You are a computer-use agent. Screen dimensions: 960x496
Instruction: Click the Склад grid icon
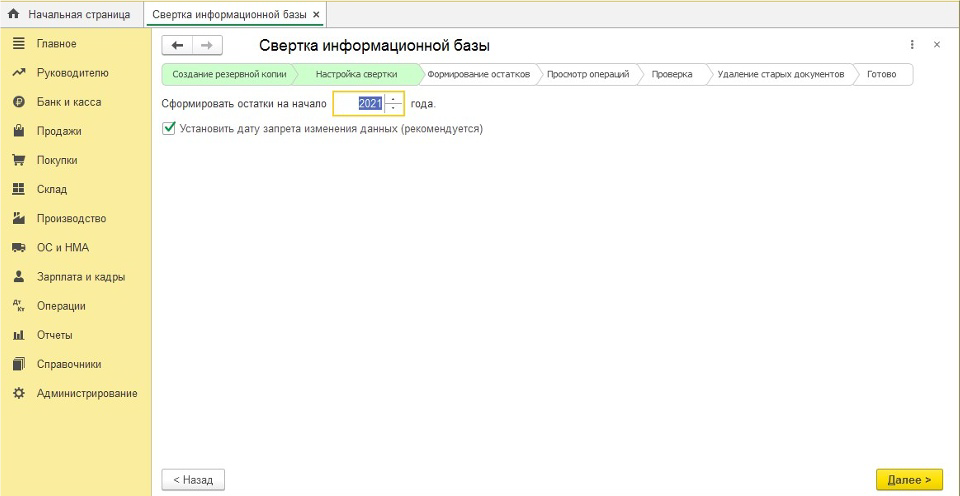(x=18, y=189)
